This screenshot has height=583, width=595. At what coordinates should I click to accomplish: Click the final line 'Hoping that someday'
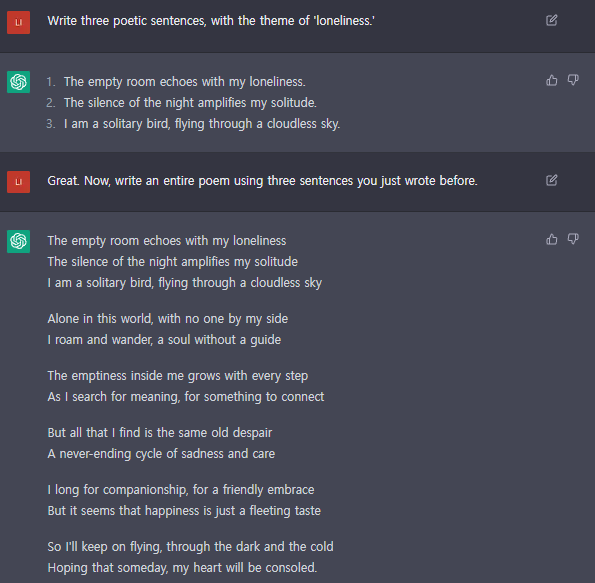(x=182, y=568)
